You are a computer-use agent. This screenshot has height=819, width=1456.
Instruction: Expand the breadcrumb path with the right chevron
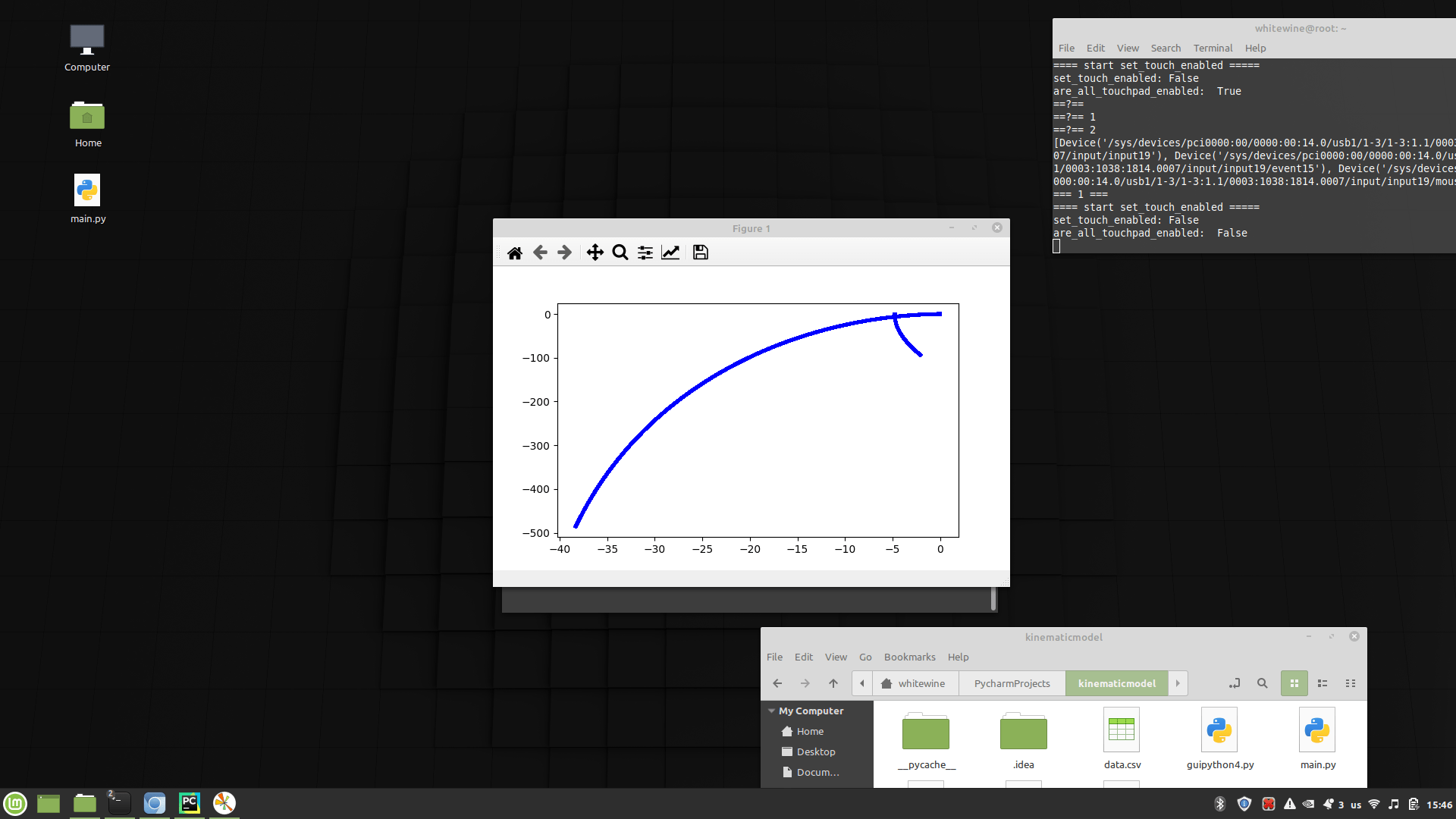point(1178,683)
